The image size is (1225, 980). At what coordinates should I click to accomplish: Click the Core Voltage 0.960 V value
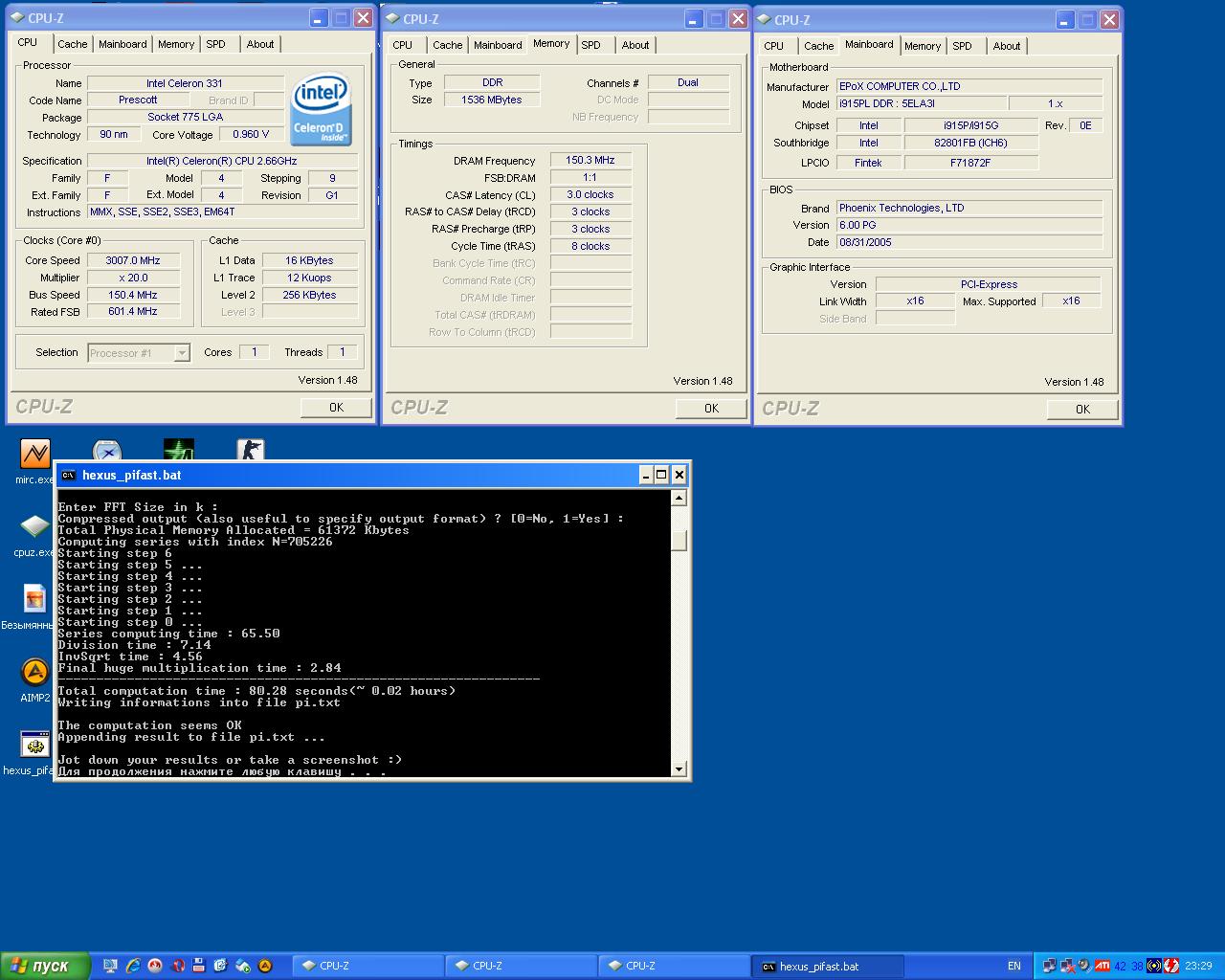coord(251,134)
